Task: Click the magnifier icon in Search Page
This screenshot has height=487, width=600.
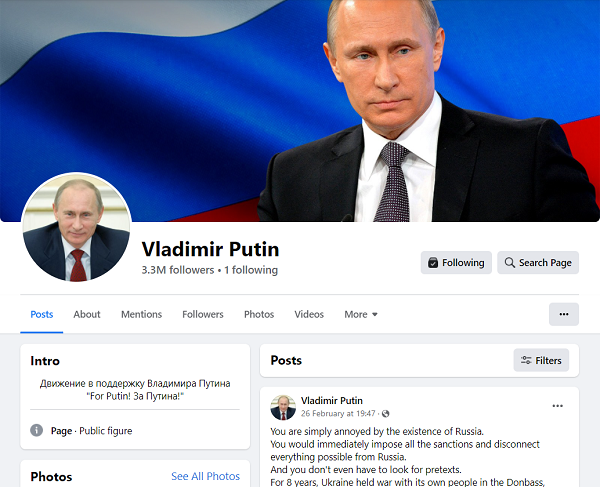Action: pos(510,263)
